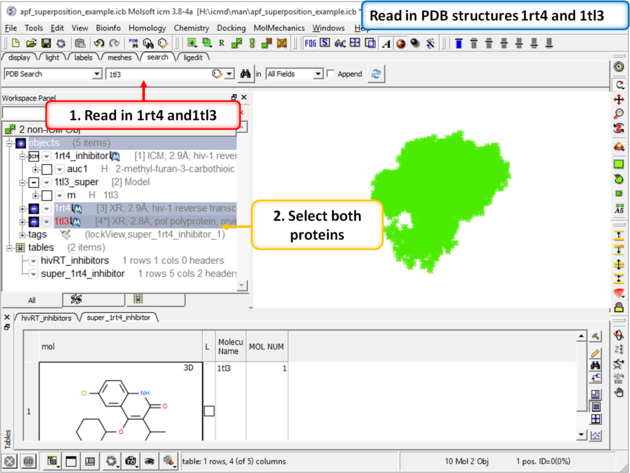Click the refresh icon beside Append

(376, 74)
